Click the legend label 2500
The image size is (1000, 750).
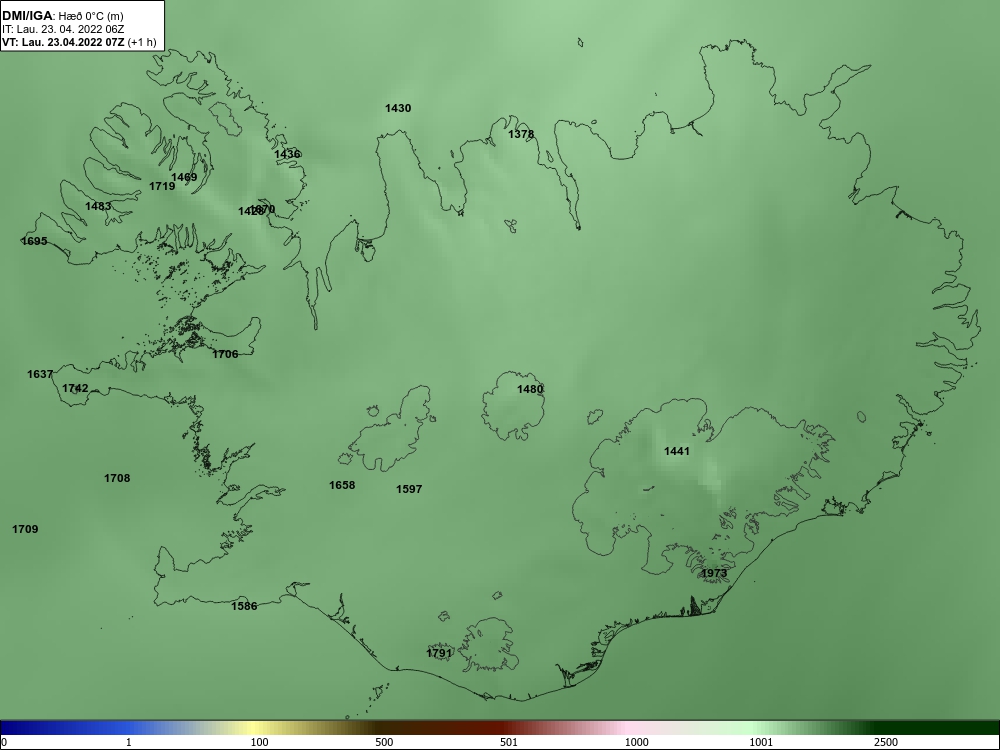click(886, 742)
